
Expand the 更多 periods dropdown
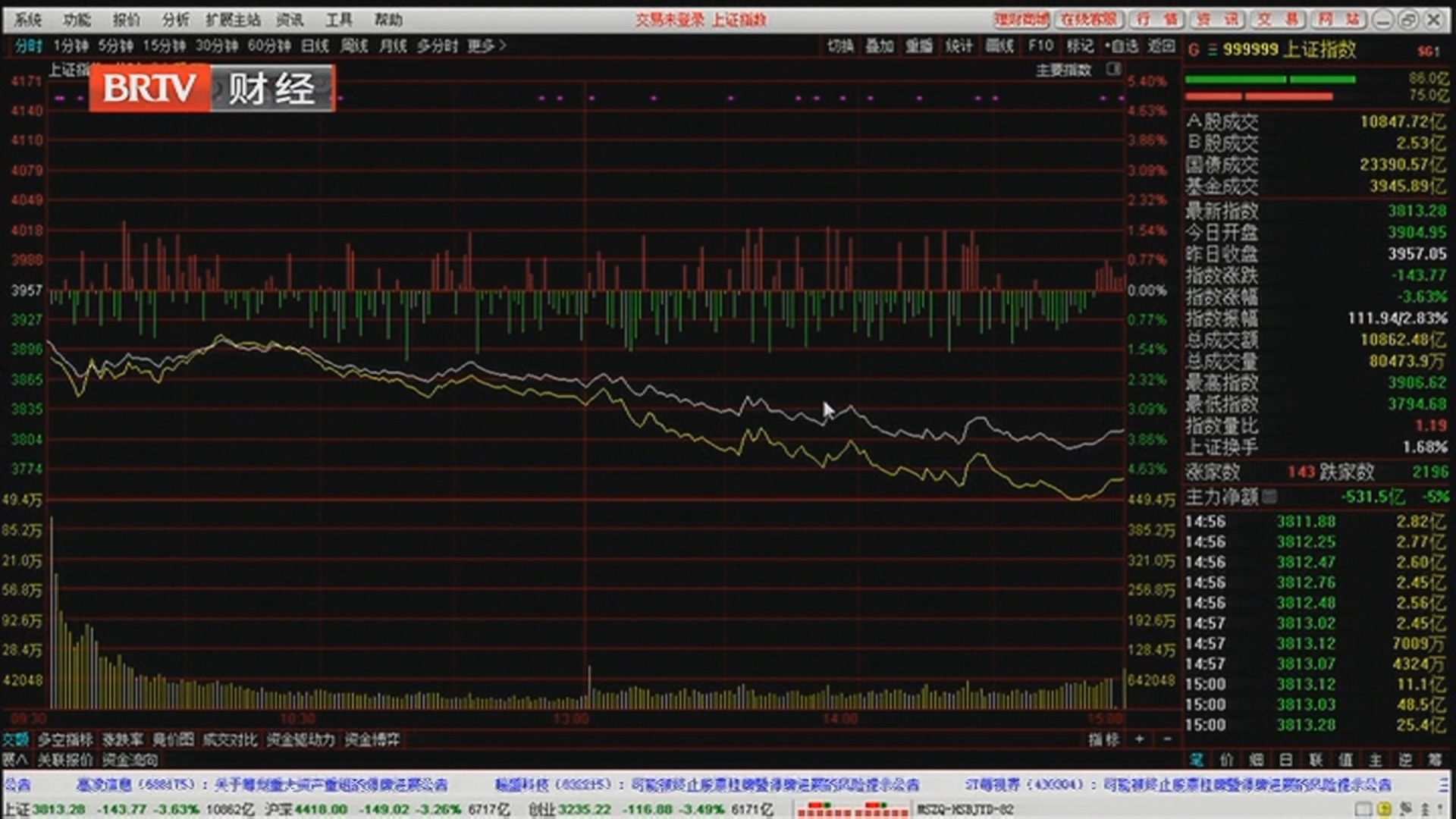(486, 46)
